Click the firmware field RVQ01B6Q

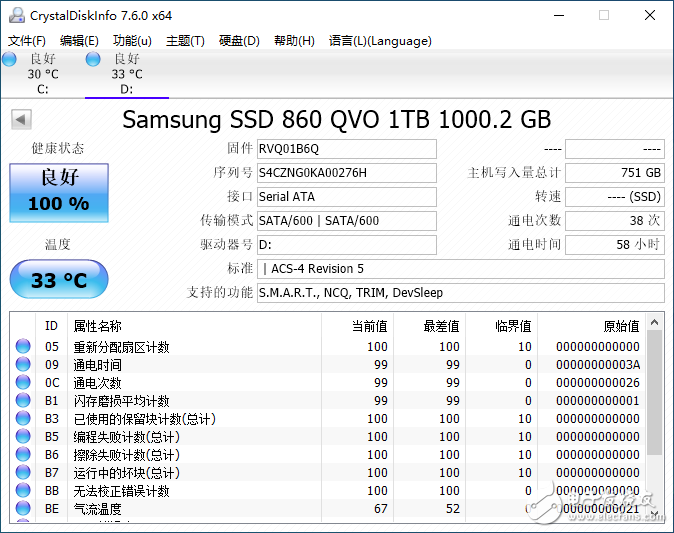(346, 149)
